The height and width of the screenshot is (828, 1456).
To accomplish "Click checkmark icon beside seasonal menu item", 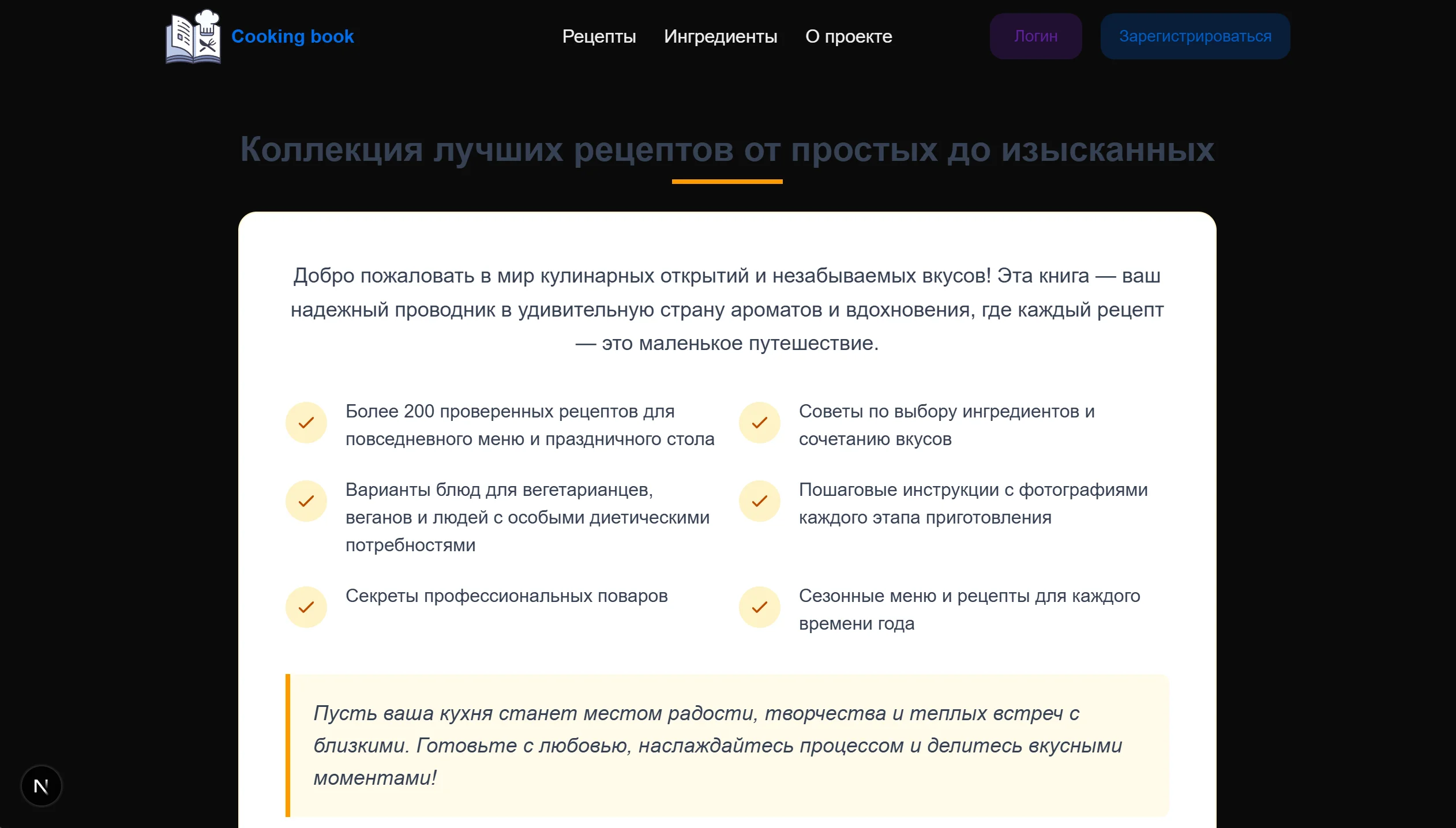I will [x=759, y=607].
